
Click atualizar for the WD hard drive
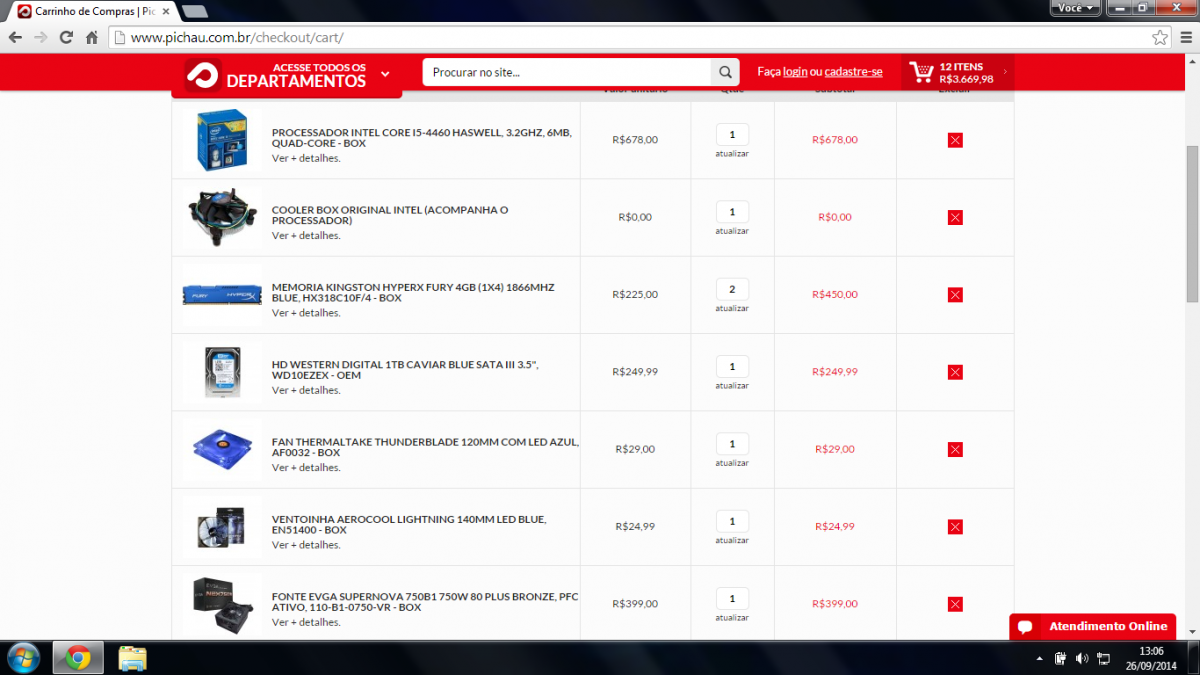732,385
